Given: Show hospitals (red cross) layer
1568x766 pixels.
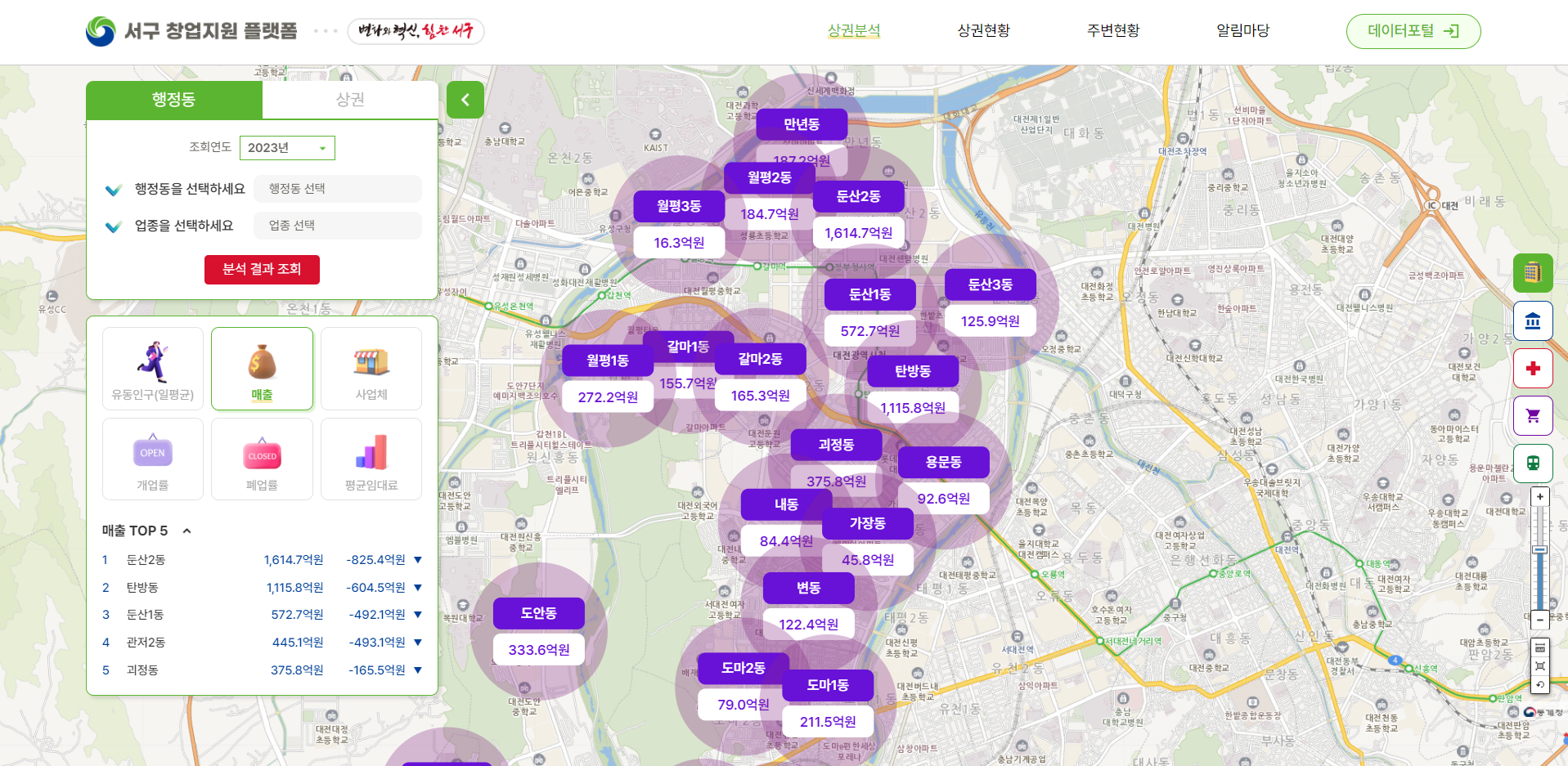Looking at the screenshot, I should coord(1533,368).
